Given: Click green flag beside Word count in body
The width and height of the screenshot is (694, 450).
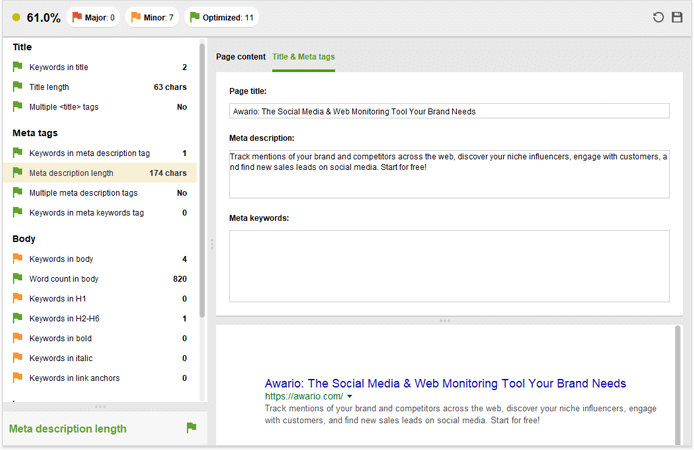Looking at the screenshot, I should [x=18, y=278].
